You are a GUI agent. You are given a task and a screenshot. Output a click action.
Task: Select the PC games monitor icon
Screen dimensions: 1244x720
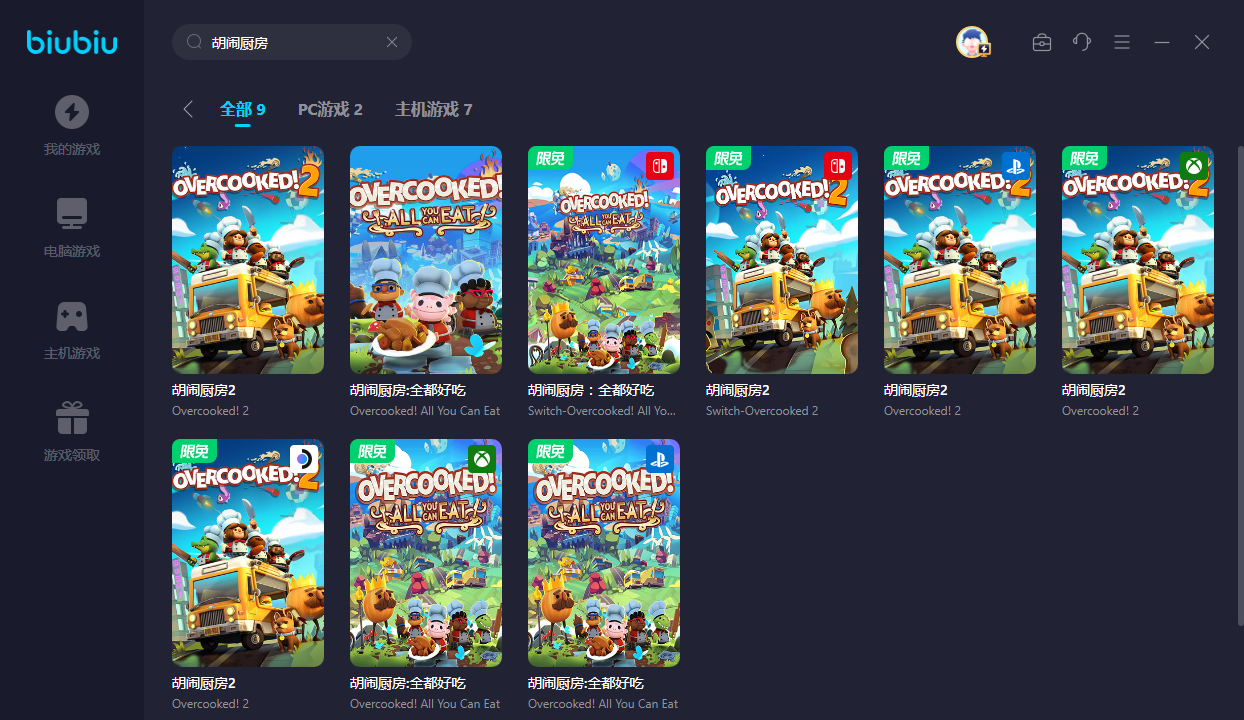71,214
